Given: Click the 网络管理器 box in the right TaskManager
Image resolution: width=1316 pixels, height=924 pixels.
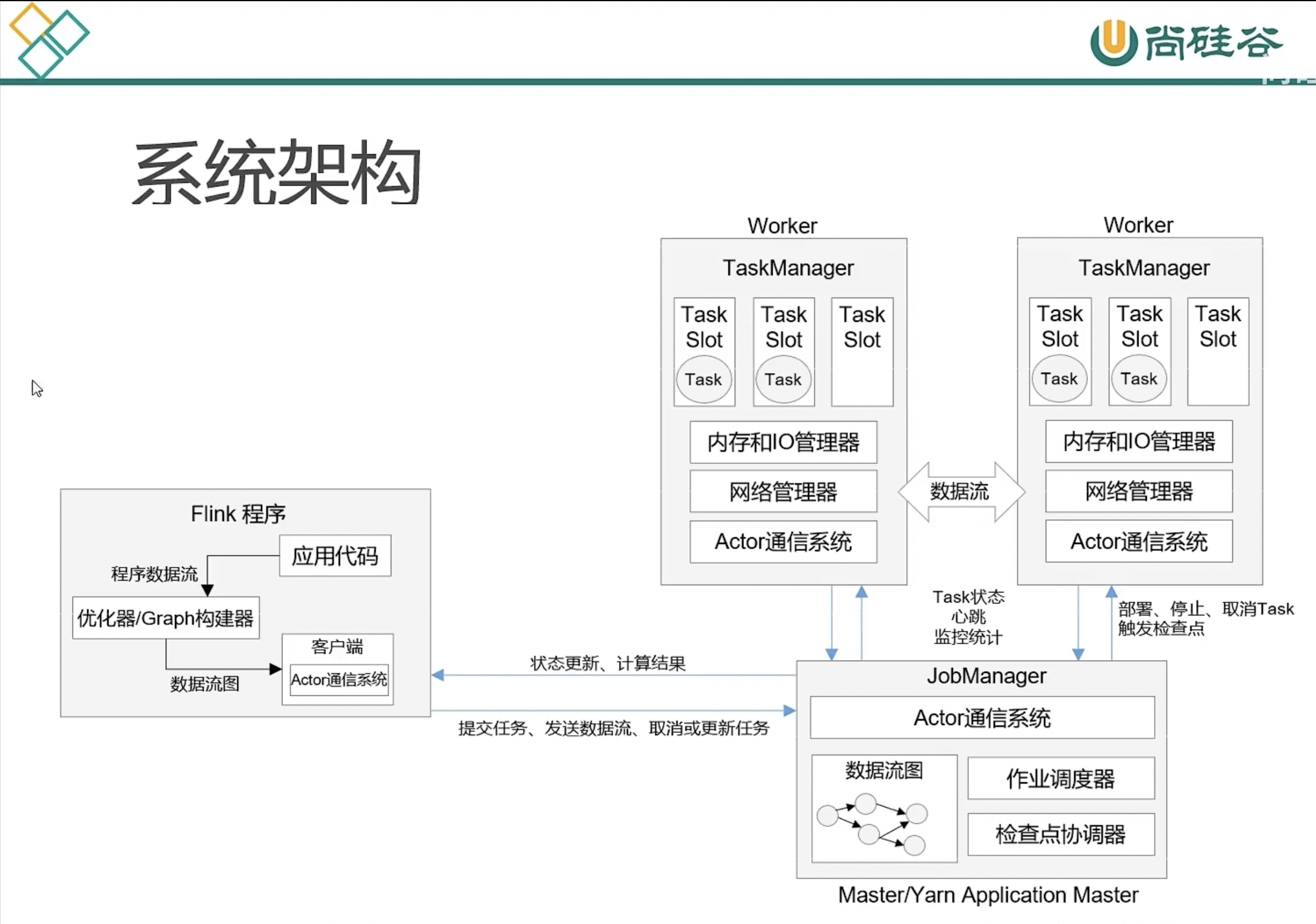Looking at the screenshot, I should tap(1139, 491).
